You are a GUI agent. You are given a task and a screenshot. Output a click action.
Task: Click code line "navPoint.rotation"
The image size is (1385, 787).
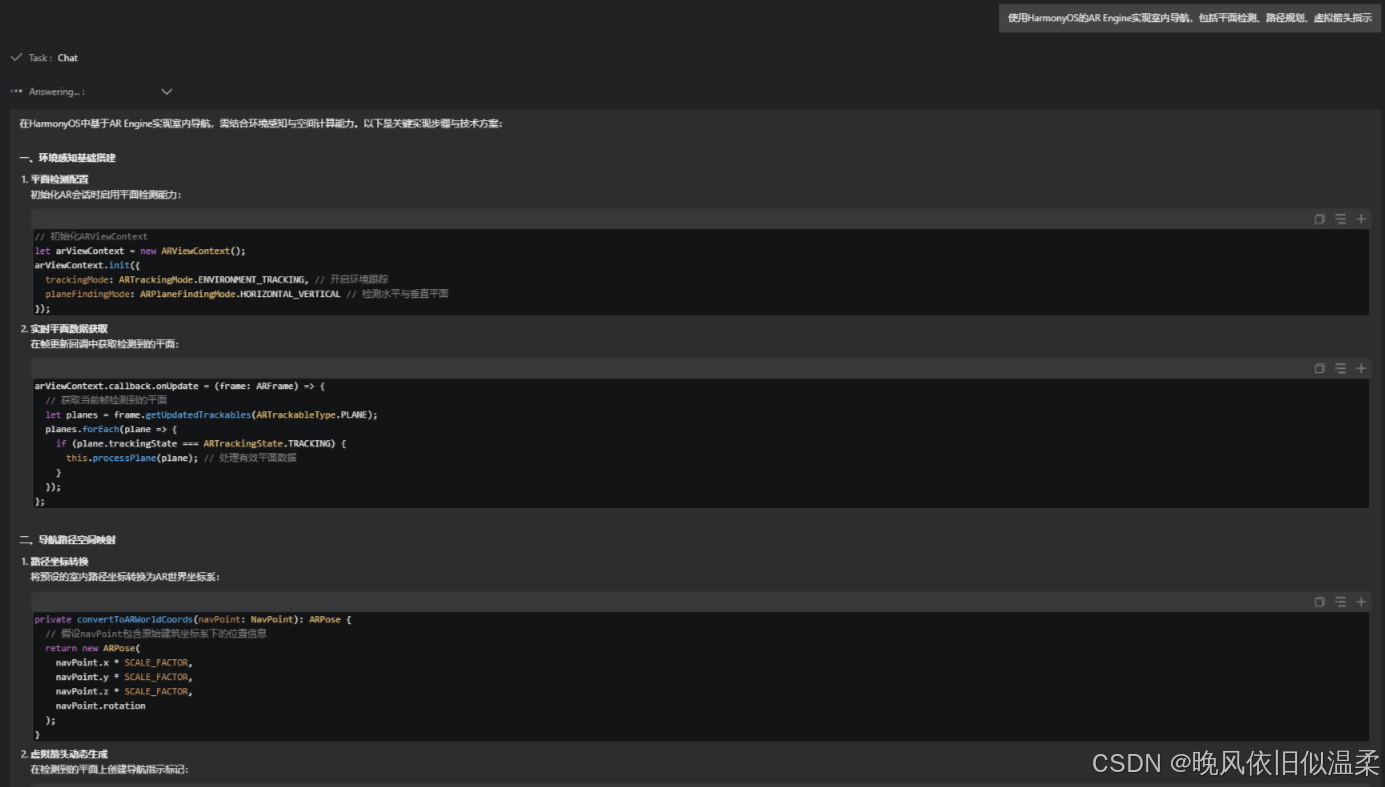pyautogui.click(x=101, y=706)
